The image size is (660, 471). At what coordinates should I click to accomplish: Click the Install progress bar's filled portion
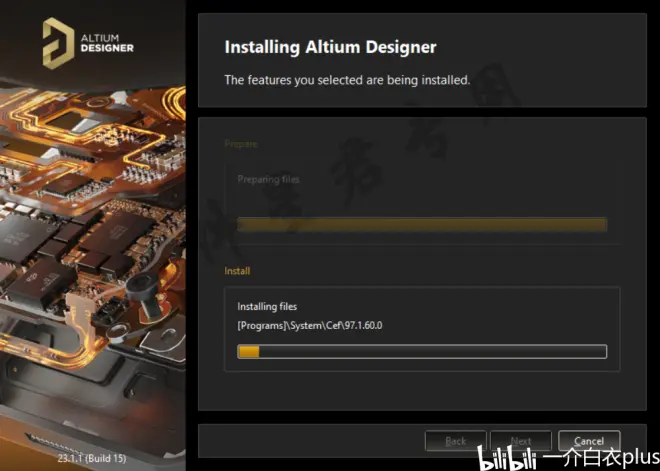click(x=248, y=351)
